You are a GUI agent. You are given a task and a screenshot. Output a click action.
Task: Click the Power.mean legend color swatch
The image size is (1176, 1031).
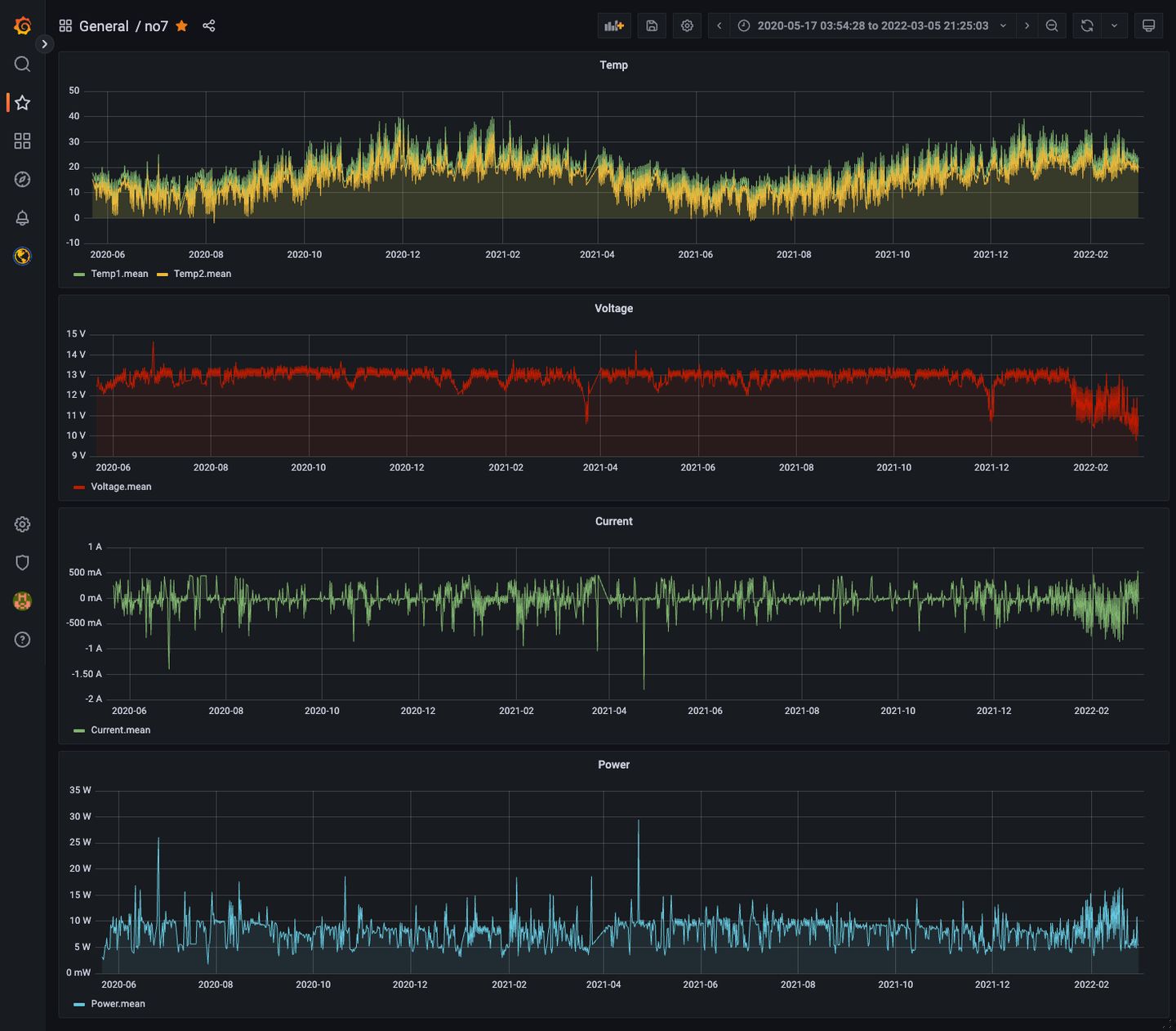[79, 1004]
